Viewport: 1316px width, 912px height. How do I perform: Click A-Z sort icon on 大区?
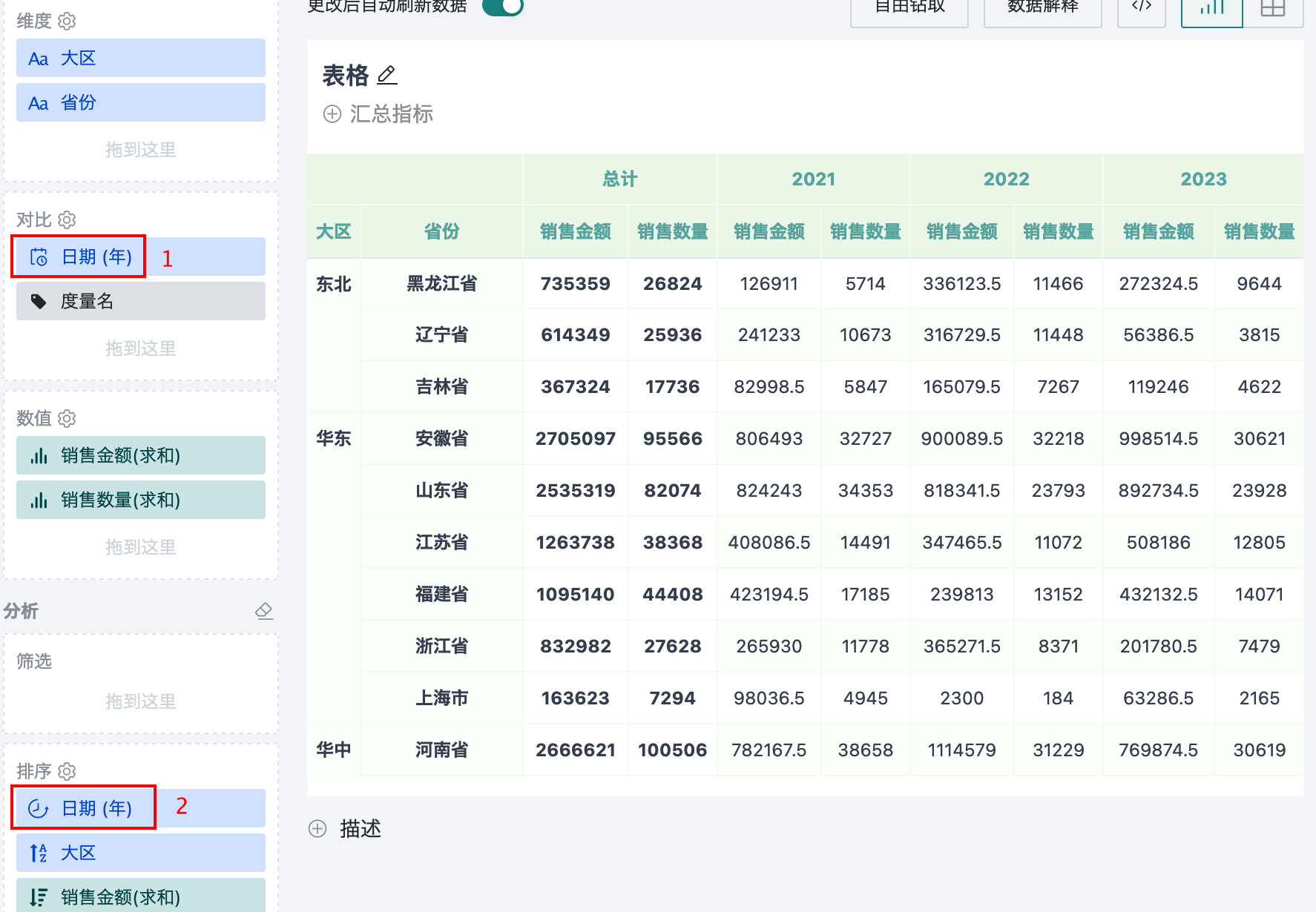39,853
